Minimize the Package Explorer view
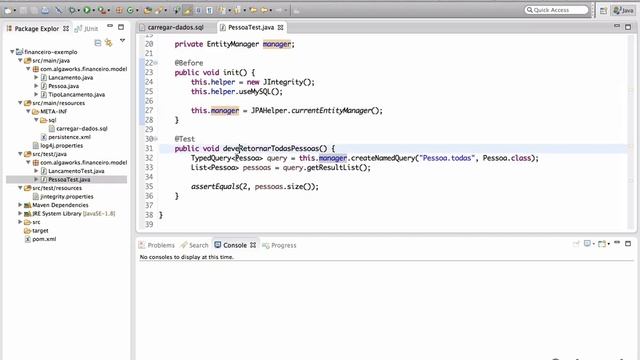This screenshot has width=640, height=360. coord(110,26)
